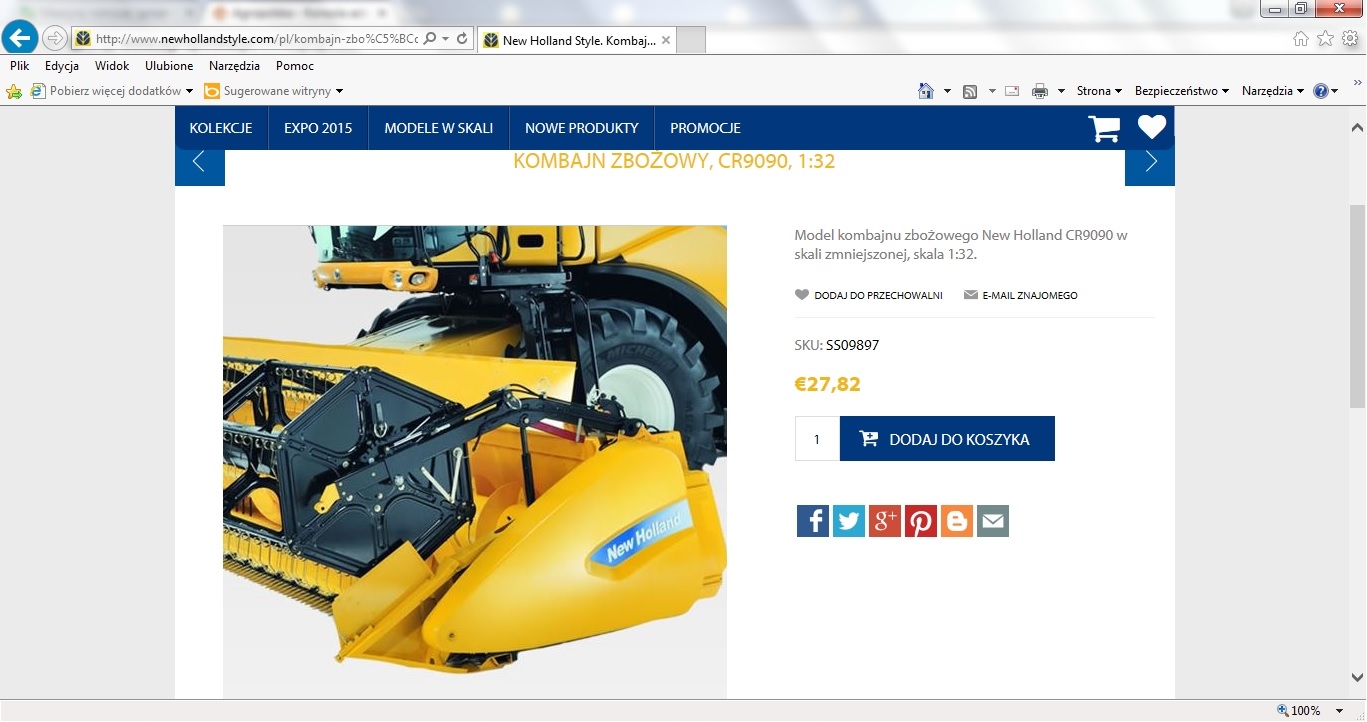Open the PROMOCJE navigation item
The width and height of the screenshot is (1367, 722).
(705, 128)
